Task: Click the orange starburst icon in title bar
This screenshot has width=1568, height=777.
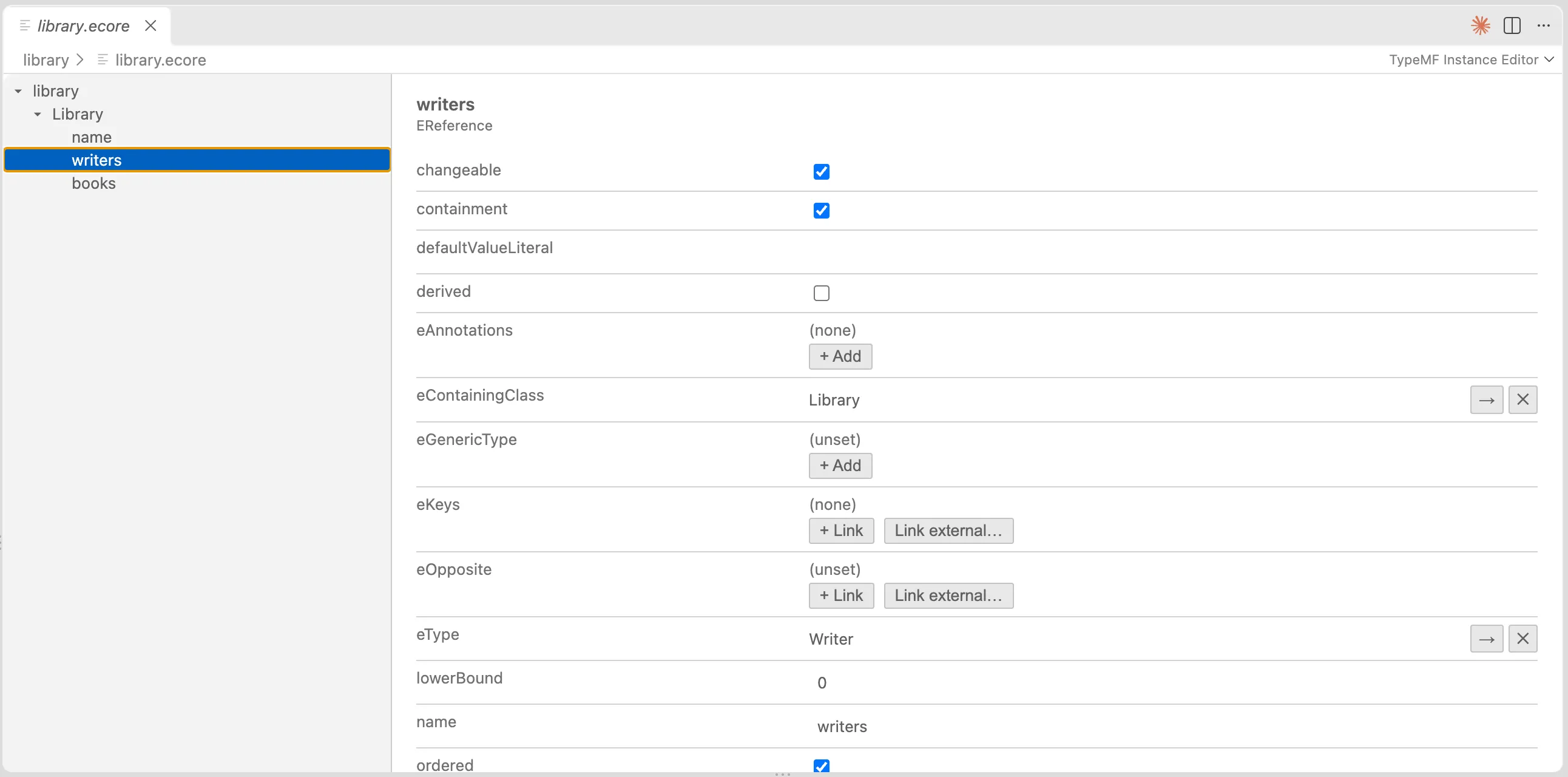Action: 1481,25
